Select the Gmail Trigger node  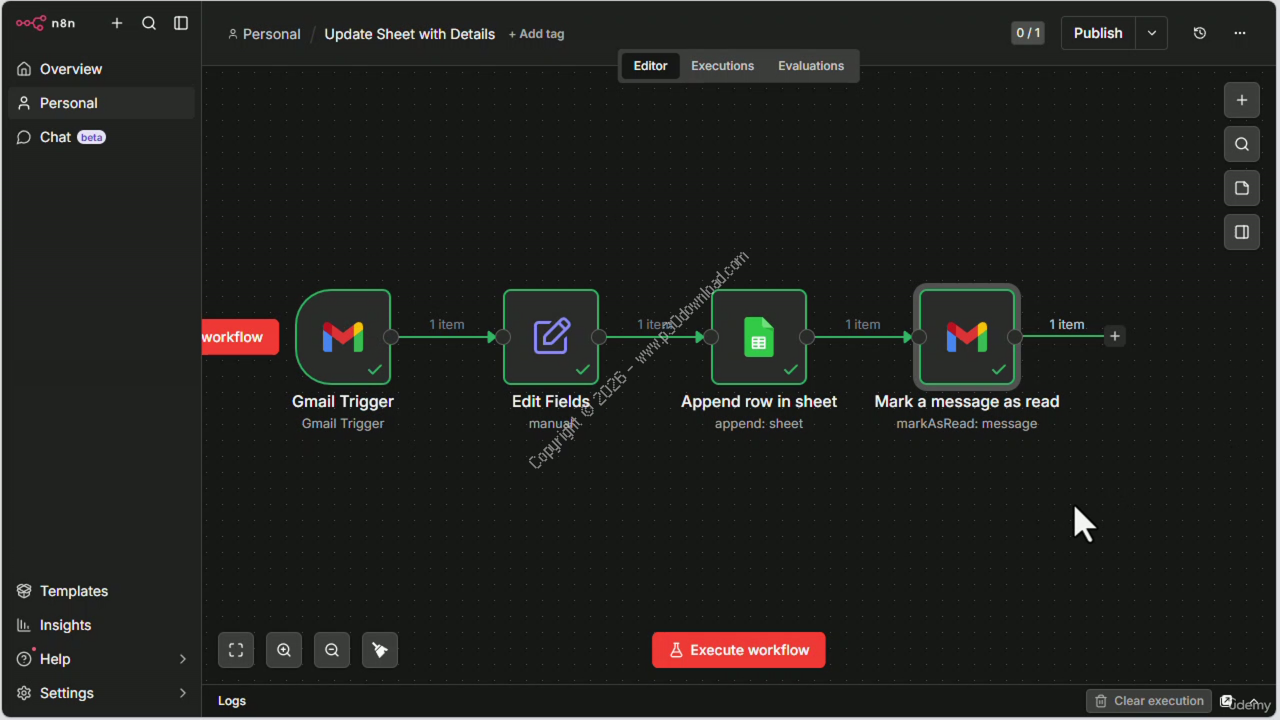click(343, 337)
